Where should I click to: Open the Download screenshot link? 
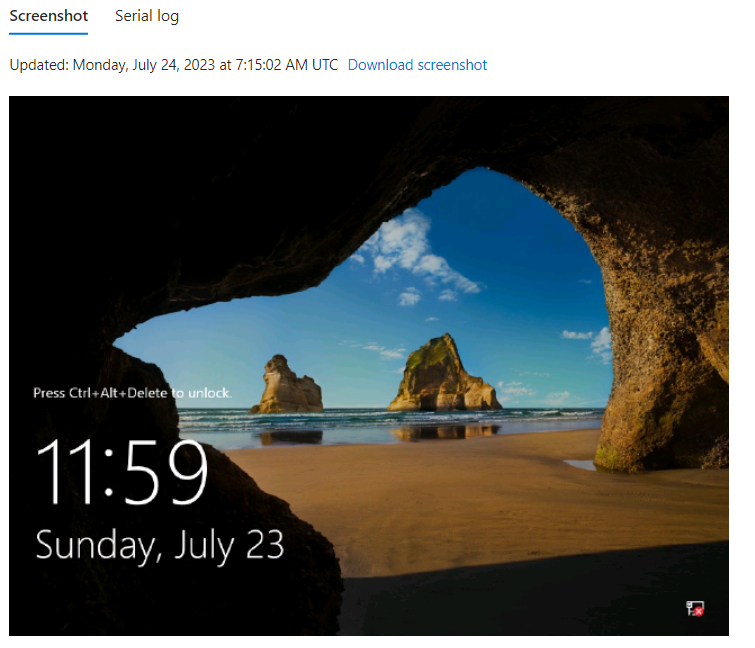(417, 65)
